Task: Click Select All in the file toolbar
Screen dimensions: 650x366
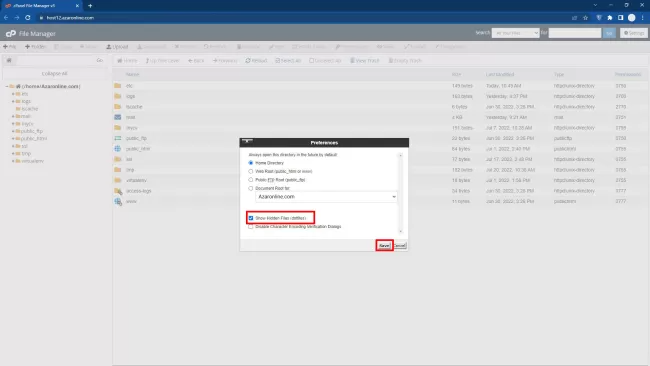Action: 288,61
